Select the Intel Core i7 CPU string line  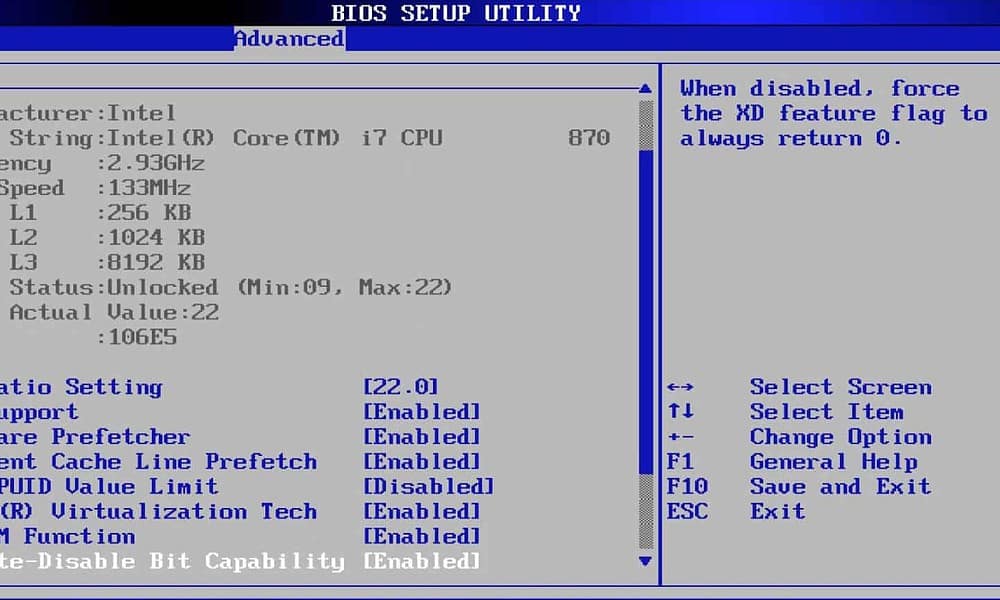pyautogui.click(x=300, y=138)
